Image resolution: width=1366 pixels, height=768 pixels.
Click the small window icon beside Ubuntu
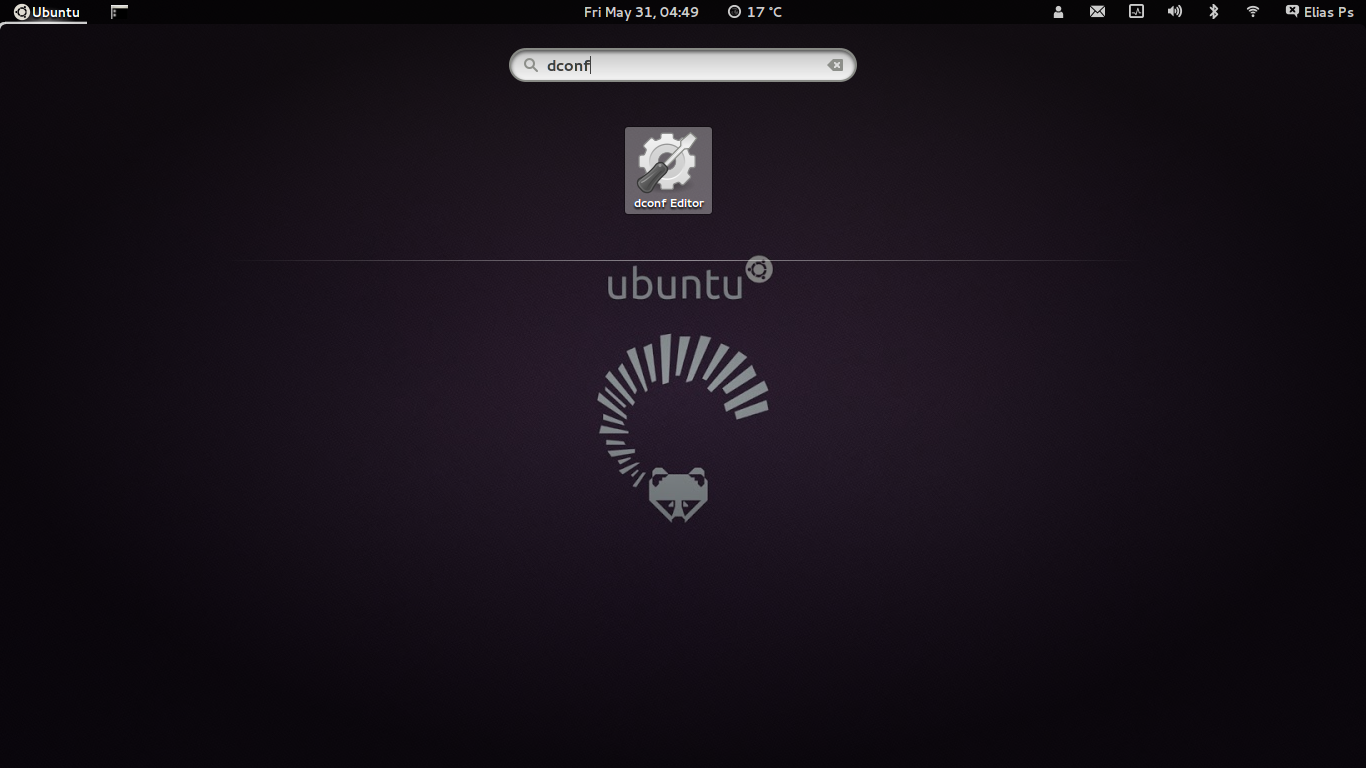point(119,12)
